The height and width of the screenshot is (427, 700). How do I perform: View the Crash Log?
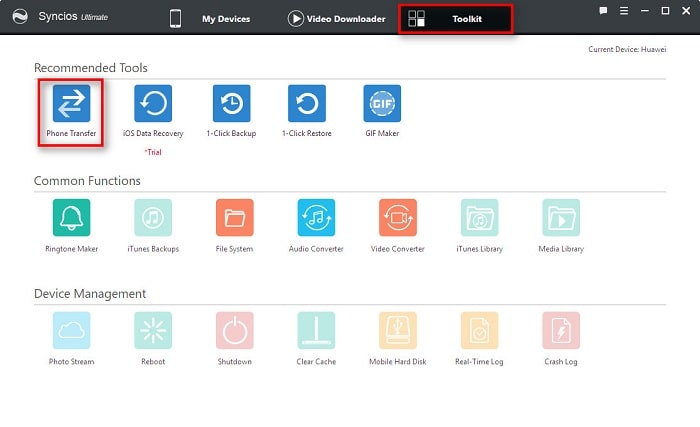[x=561, y=331]
